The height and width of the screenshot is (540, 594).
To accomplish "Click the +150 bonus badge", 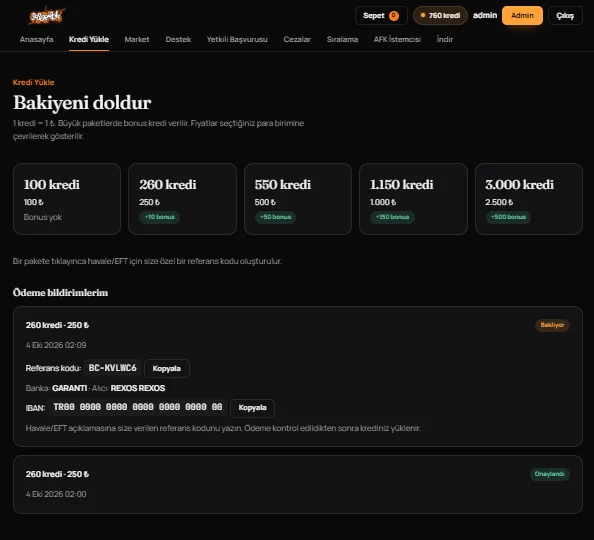I will [x=392, y=217].
